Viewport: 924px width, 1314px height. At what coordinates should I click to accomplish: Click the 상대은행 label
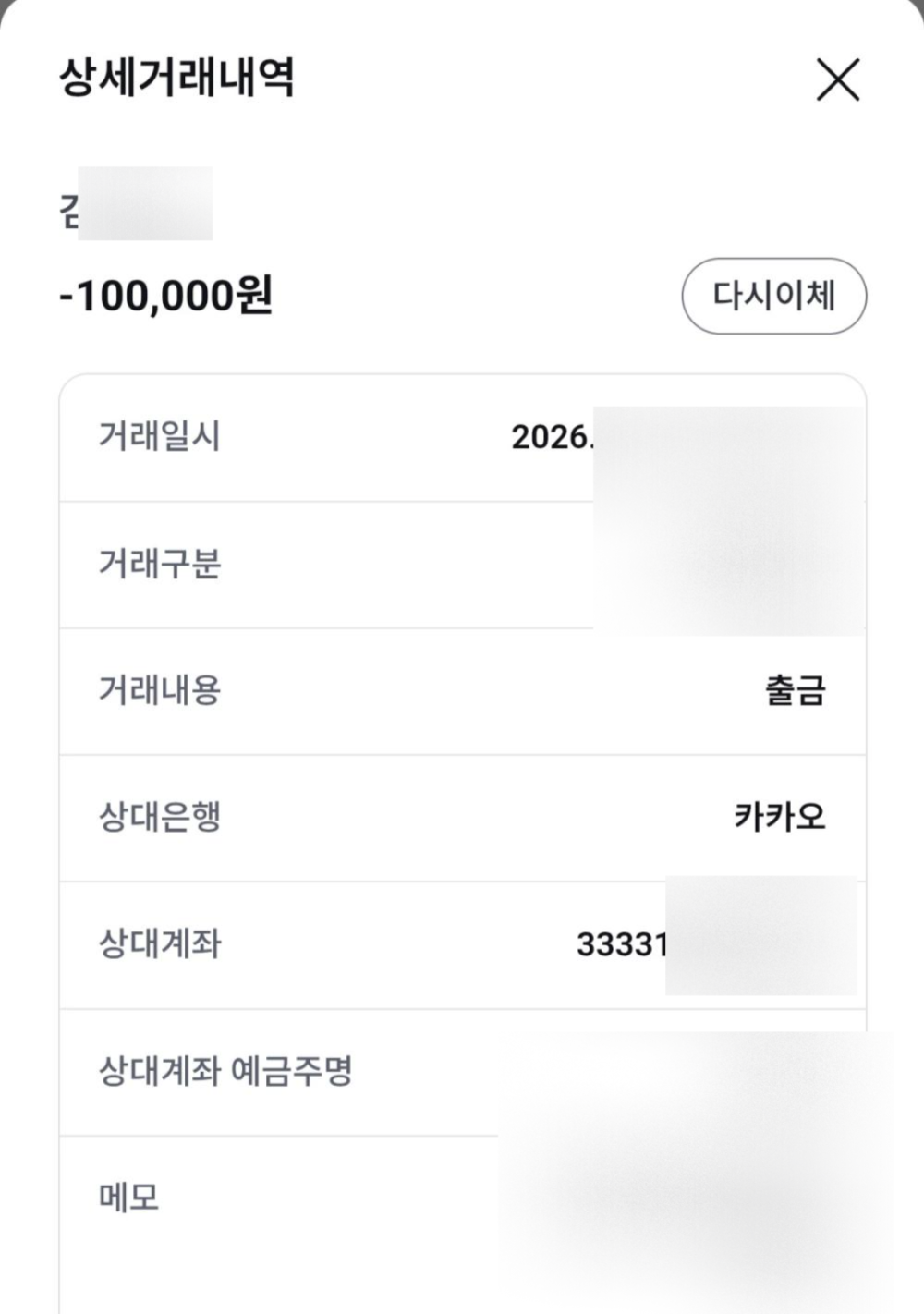click(x=159, y=817)
